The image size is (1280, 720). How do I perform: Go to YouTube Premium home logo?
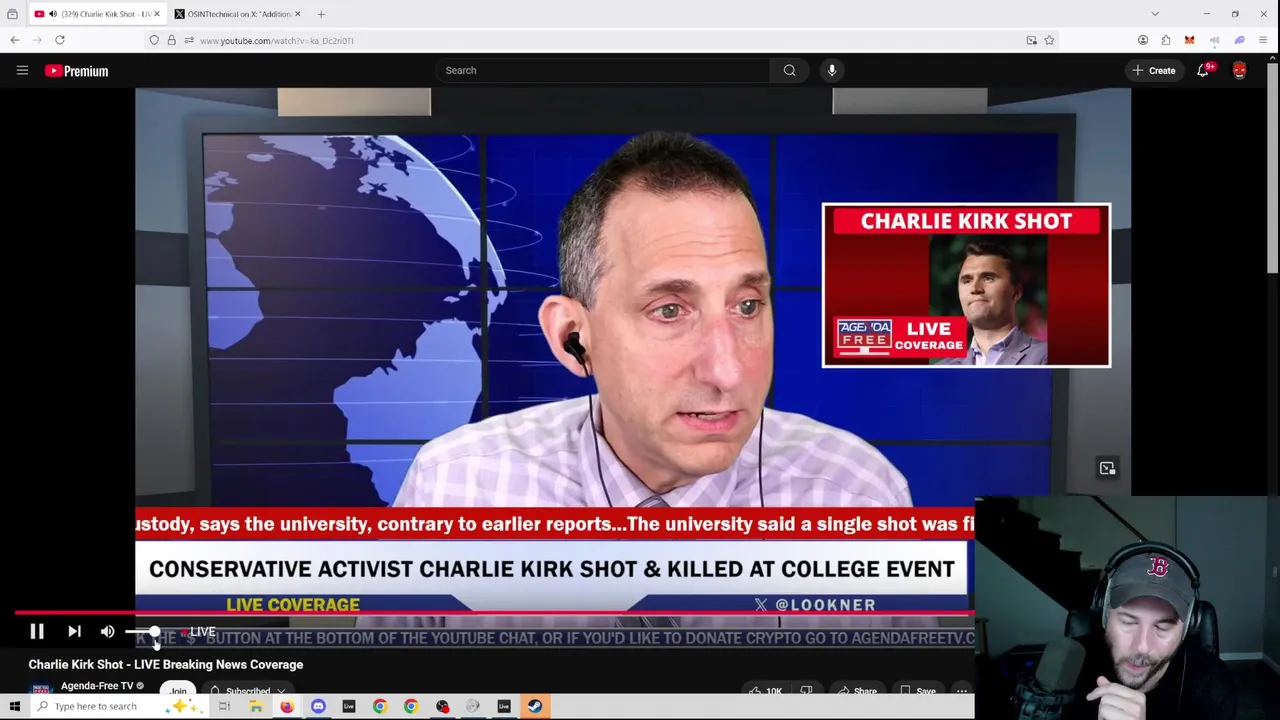click(x=76, y=71)
